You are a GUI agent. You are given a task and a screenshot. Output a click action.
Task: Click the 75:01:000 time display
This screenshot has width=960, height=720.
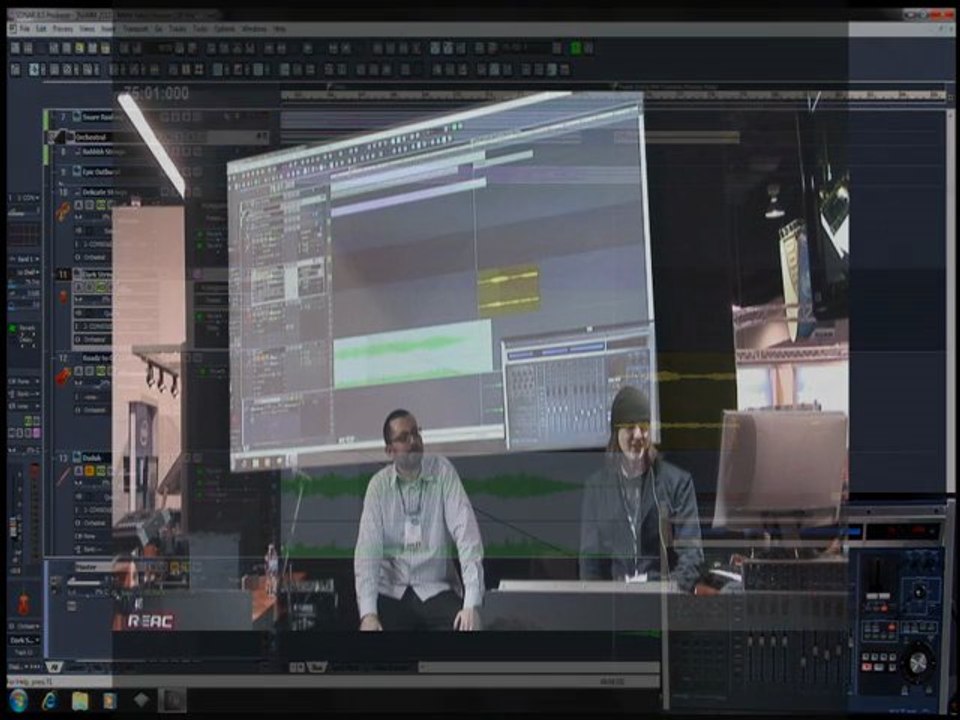click(x=156, y=93)
